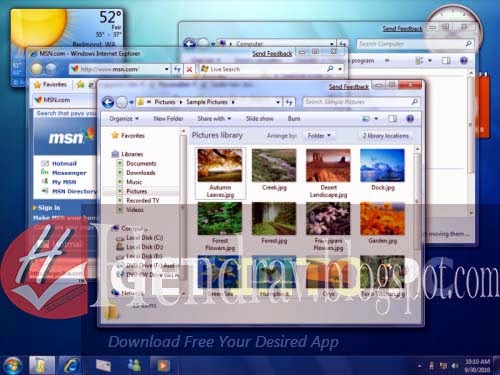Image resolution: width=500 pixels, height=375 pixels.
Task: Click Messenger link on MSN page
Action: coord(69,173)
